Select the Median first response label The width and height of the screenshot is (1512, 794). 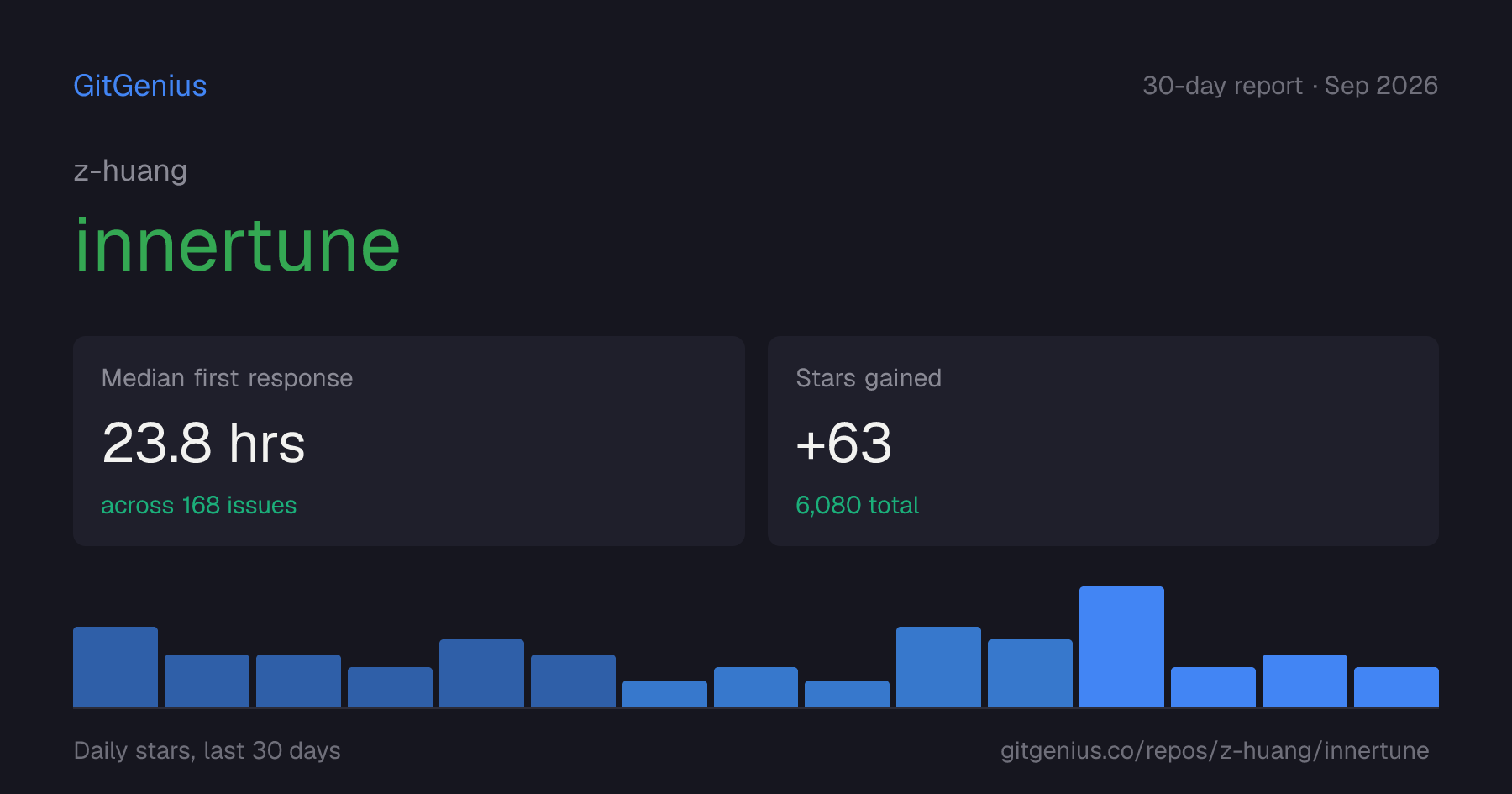point(227,378)
